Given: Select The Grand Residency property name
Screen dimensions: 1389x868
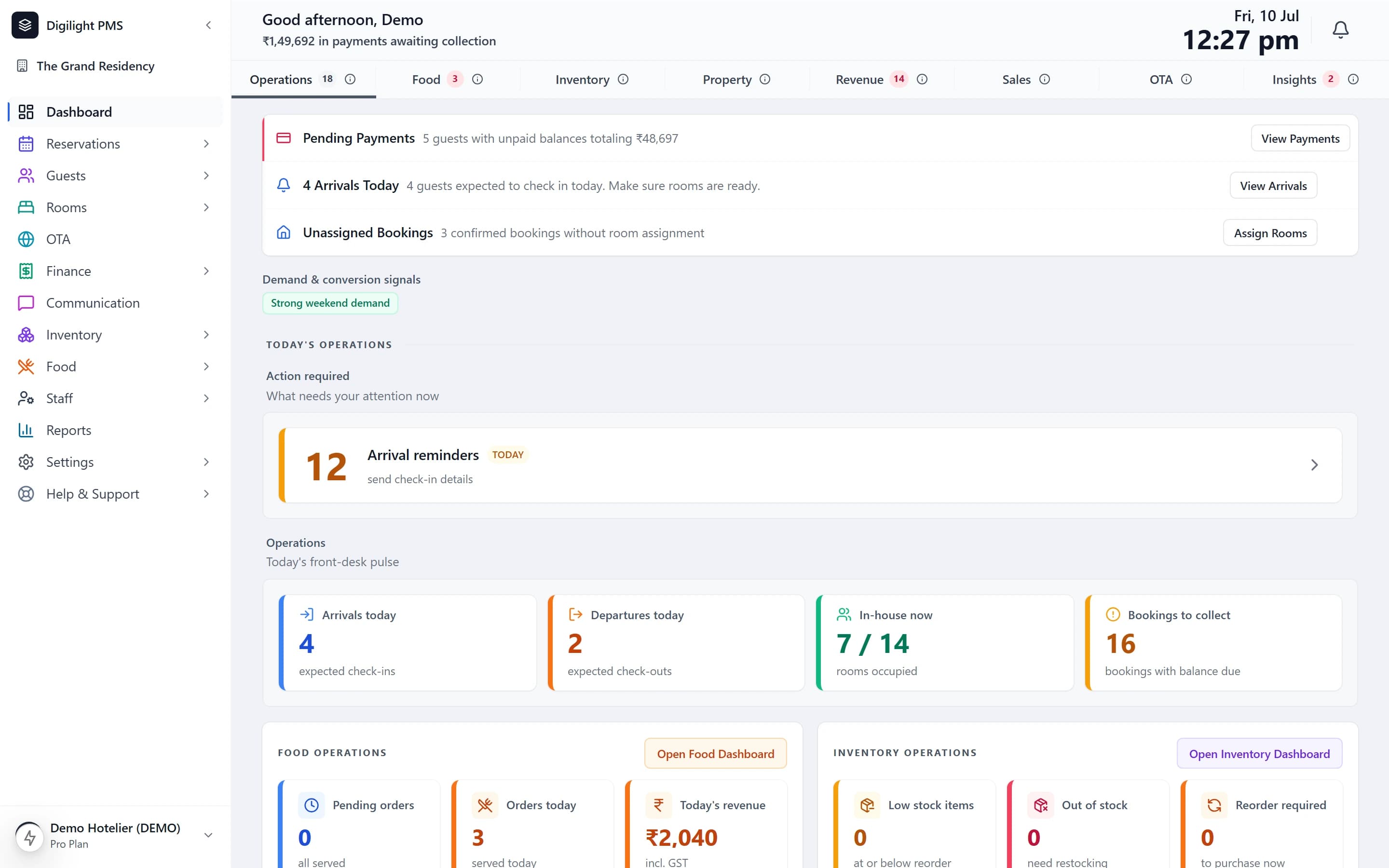Looking at the screenshot, I should (95, 66).
